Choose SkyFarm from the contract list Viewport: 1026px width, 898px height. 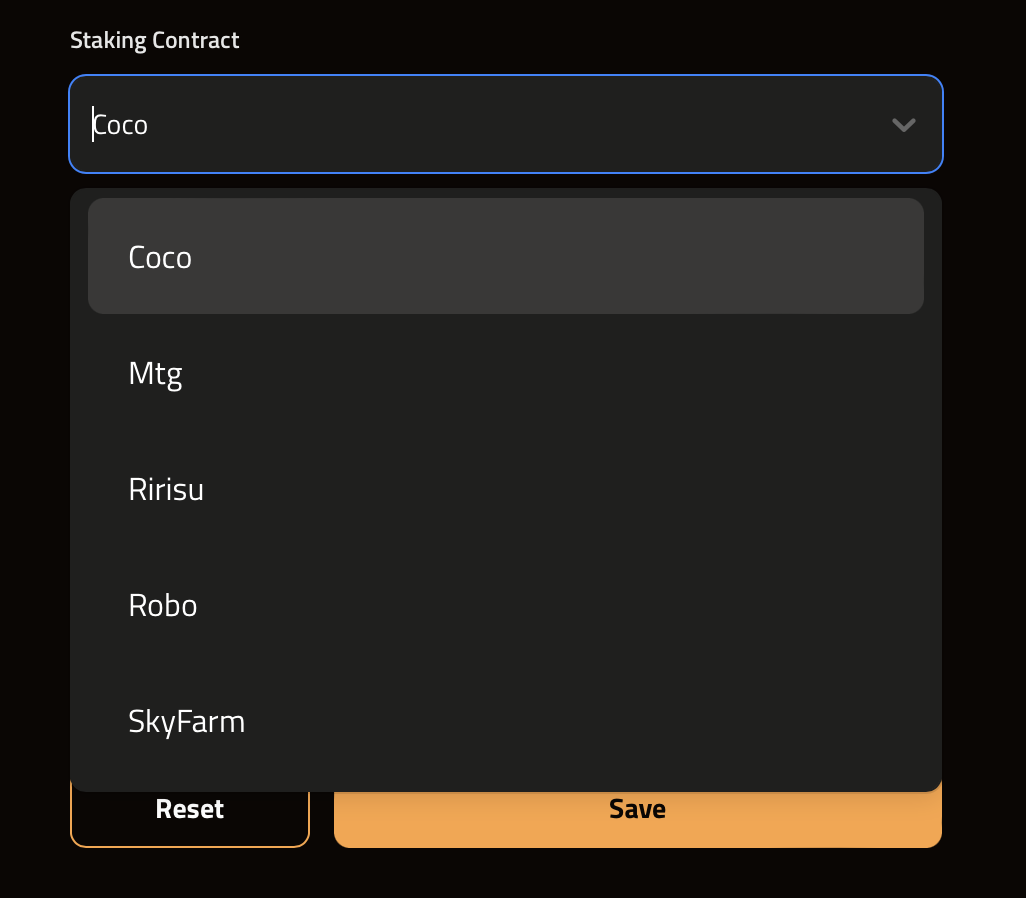pos(505,722)
